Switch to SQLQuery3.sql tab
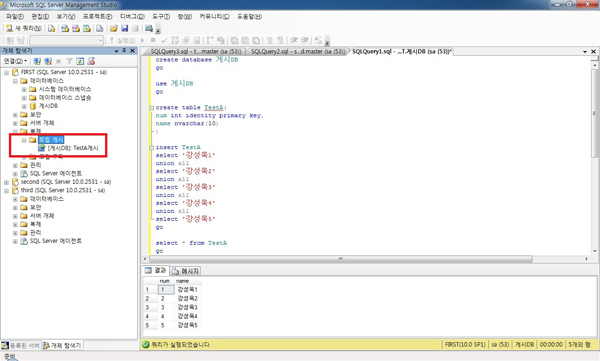 [196, 51]
